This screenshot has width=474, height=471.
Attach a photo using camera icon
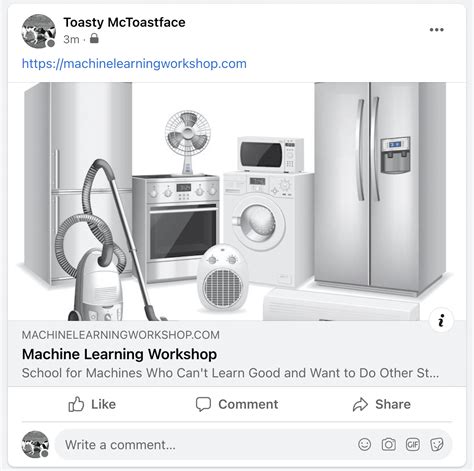(388, 444)
